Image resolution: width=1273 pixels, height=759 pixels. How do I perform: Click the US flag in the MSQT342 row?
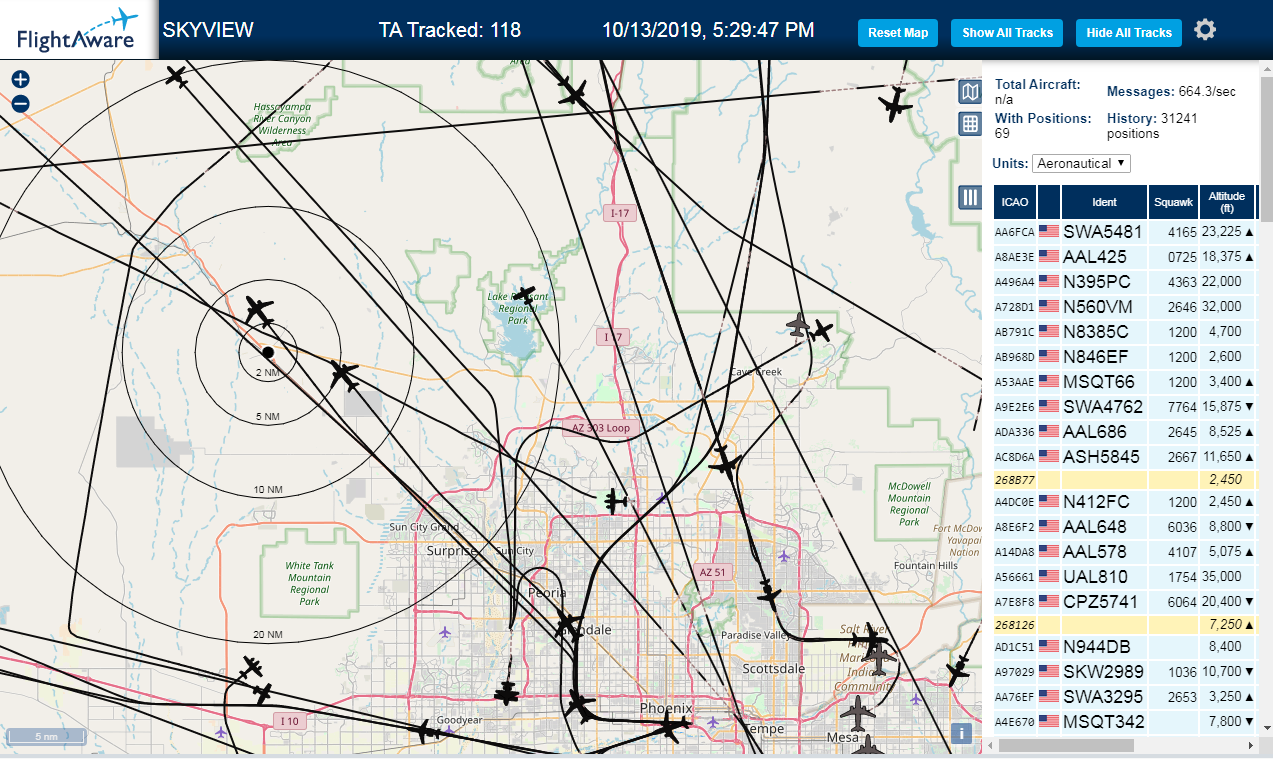click(1049, 721)
